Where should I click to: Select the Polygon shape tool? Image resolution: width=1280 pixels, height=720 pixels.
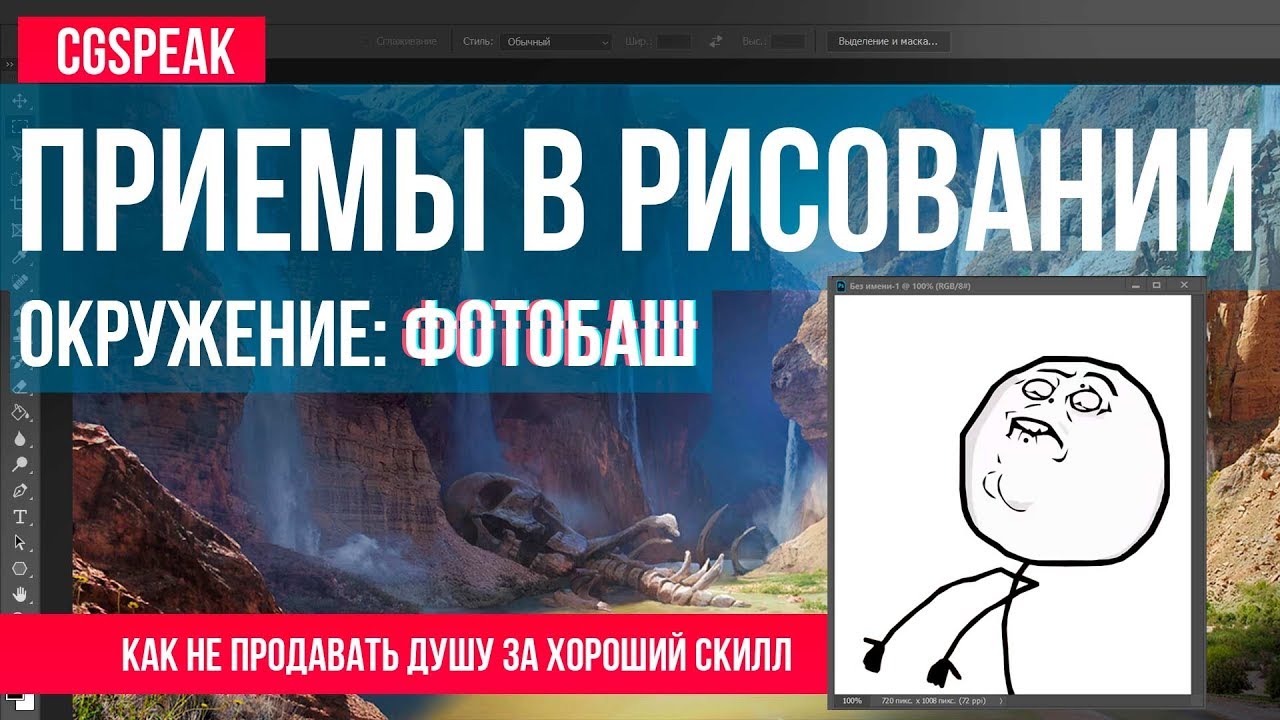click(19, 569)
